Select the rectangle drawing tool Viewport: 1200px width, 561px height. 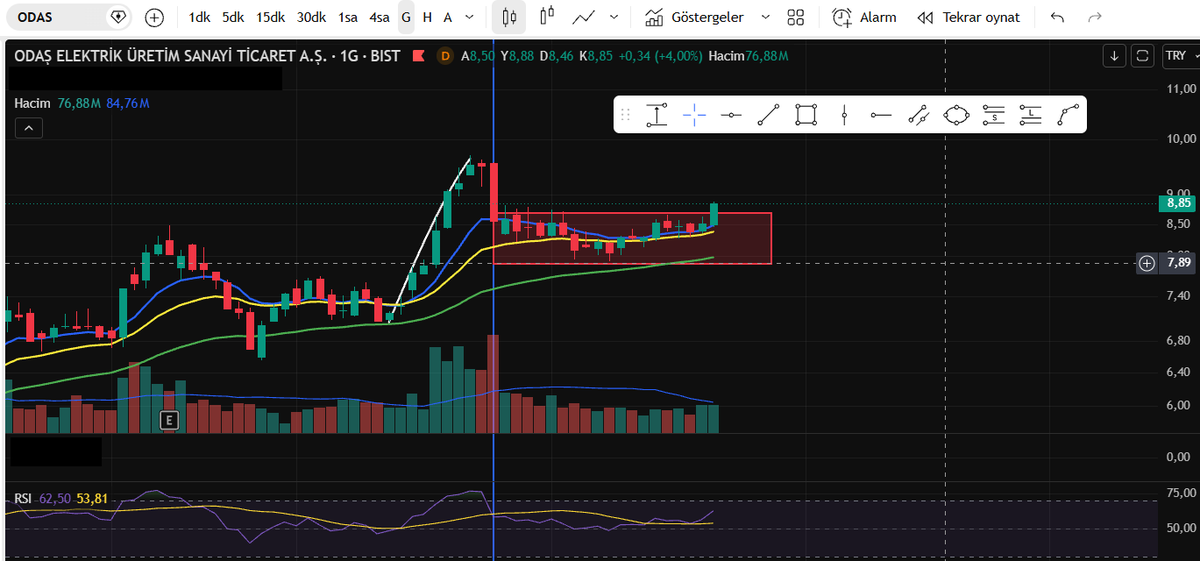806,115
